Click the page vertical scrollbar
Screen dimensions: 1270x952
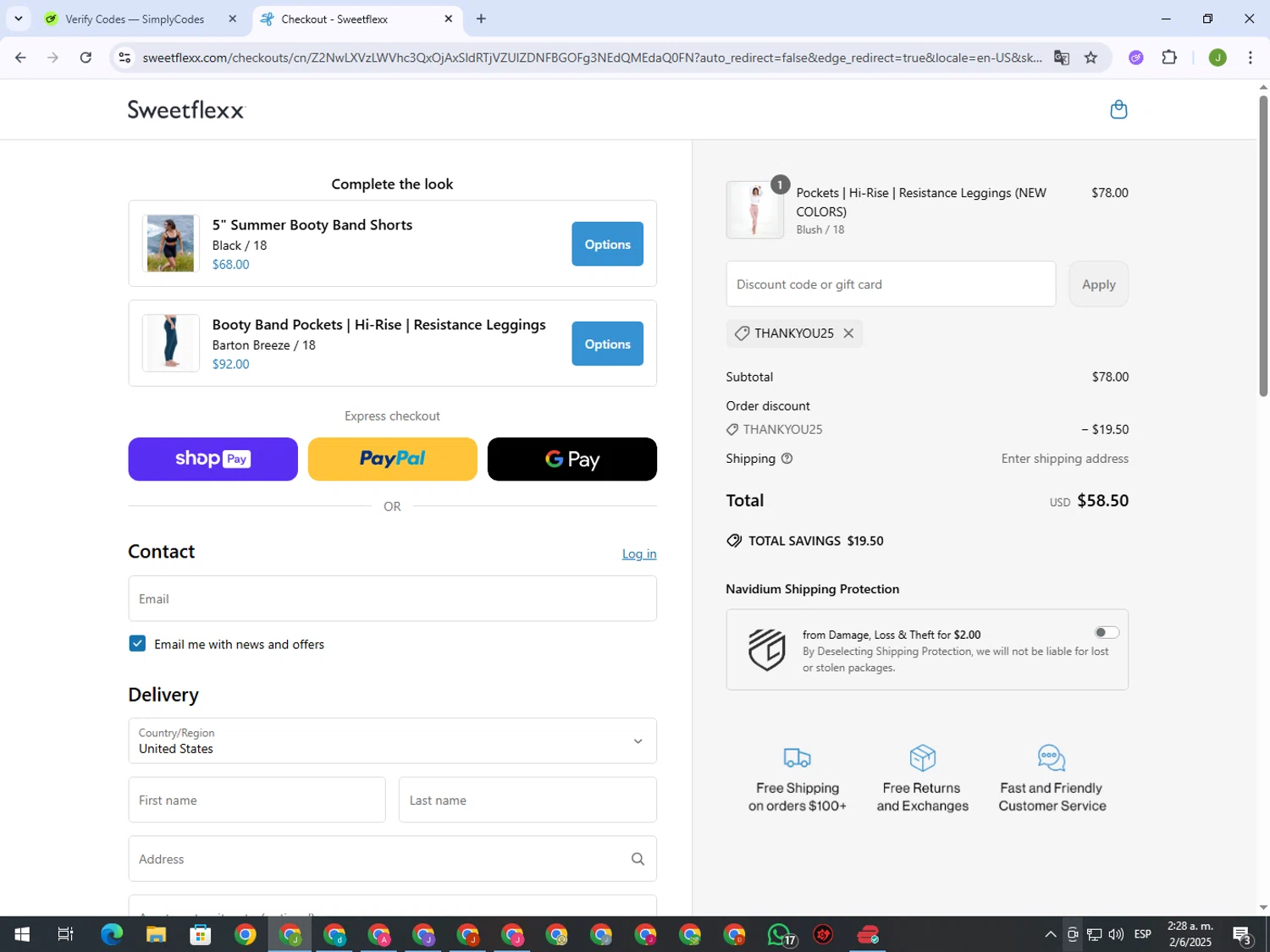tap(1263, 245)
